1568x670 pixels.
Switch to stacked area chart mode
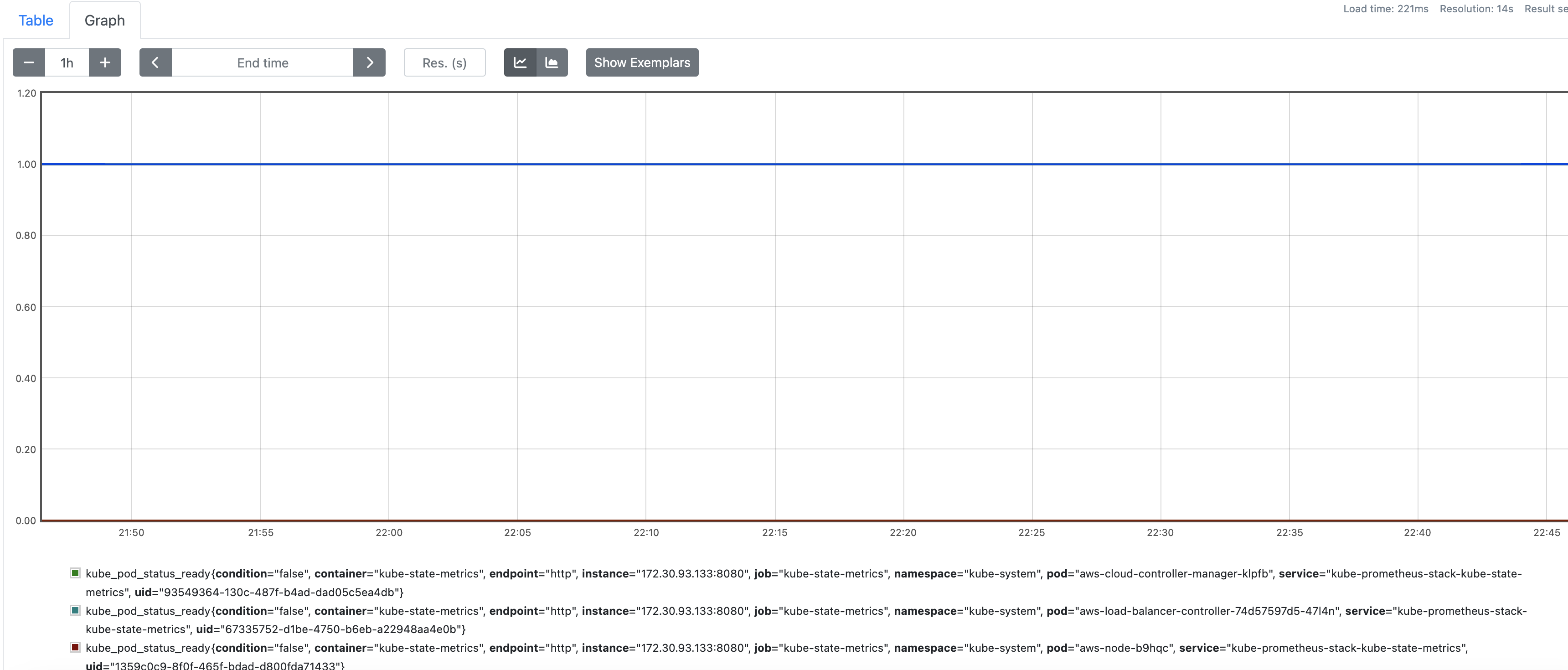[x=552, y=63]
